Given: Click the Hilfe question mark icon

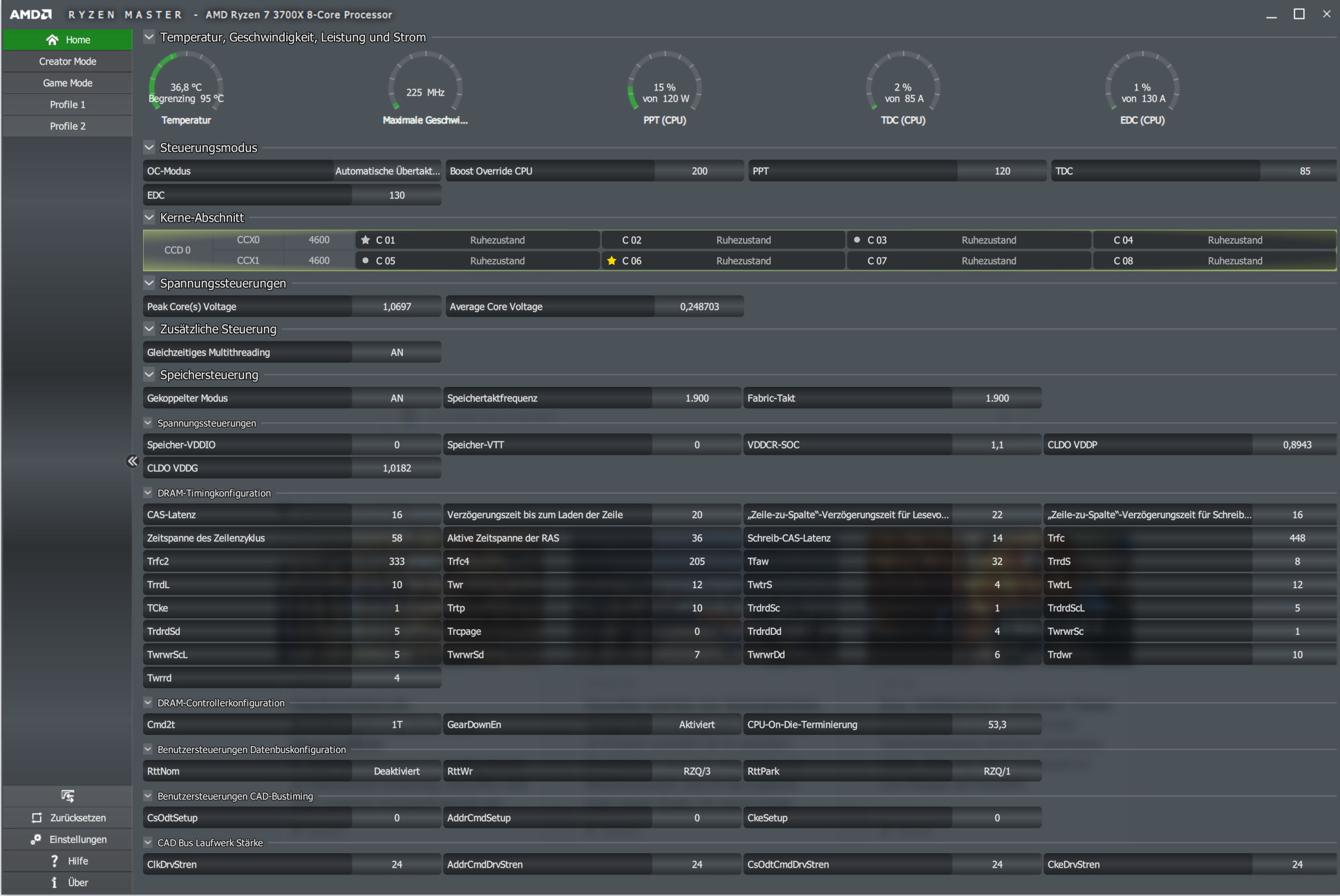Looking at the screenshot, I should [55, 861].
